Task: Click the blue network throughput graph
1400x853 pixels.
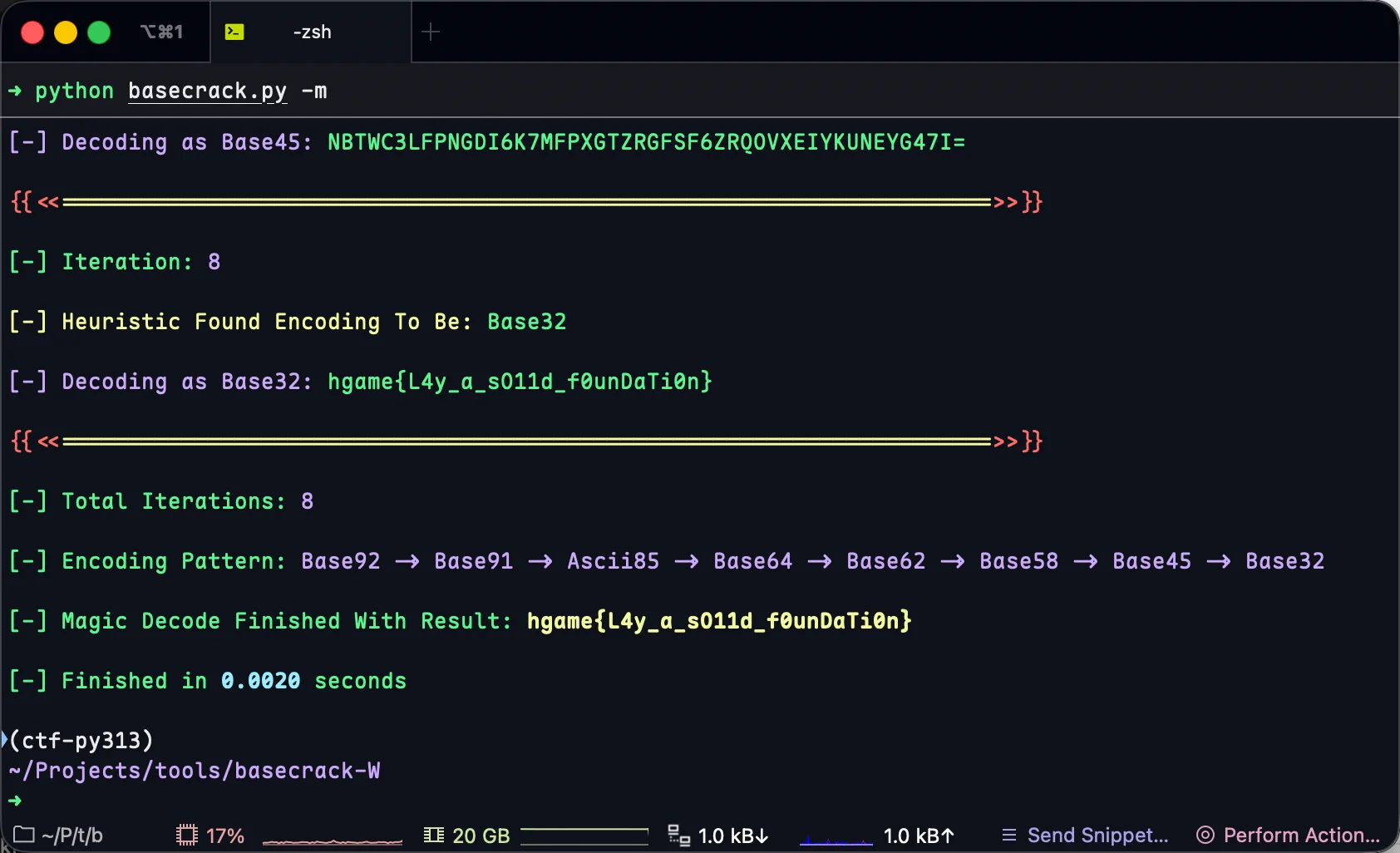Action: [836, 840]
